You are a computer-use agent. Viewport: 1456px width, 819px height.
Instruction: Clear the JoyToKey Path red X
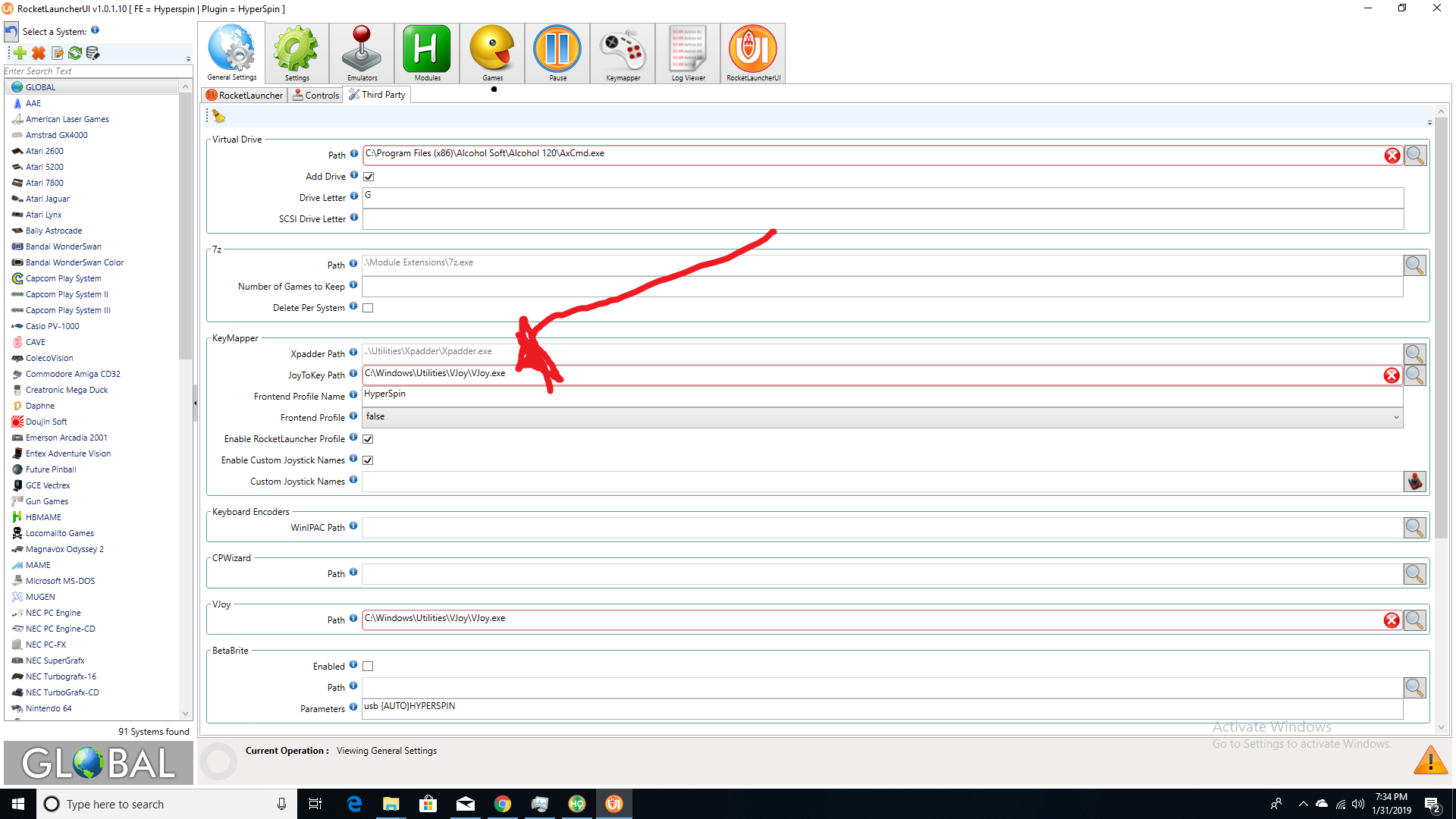pyautogui.click(x=1392, y=375)
